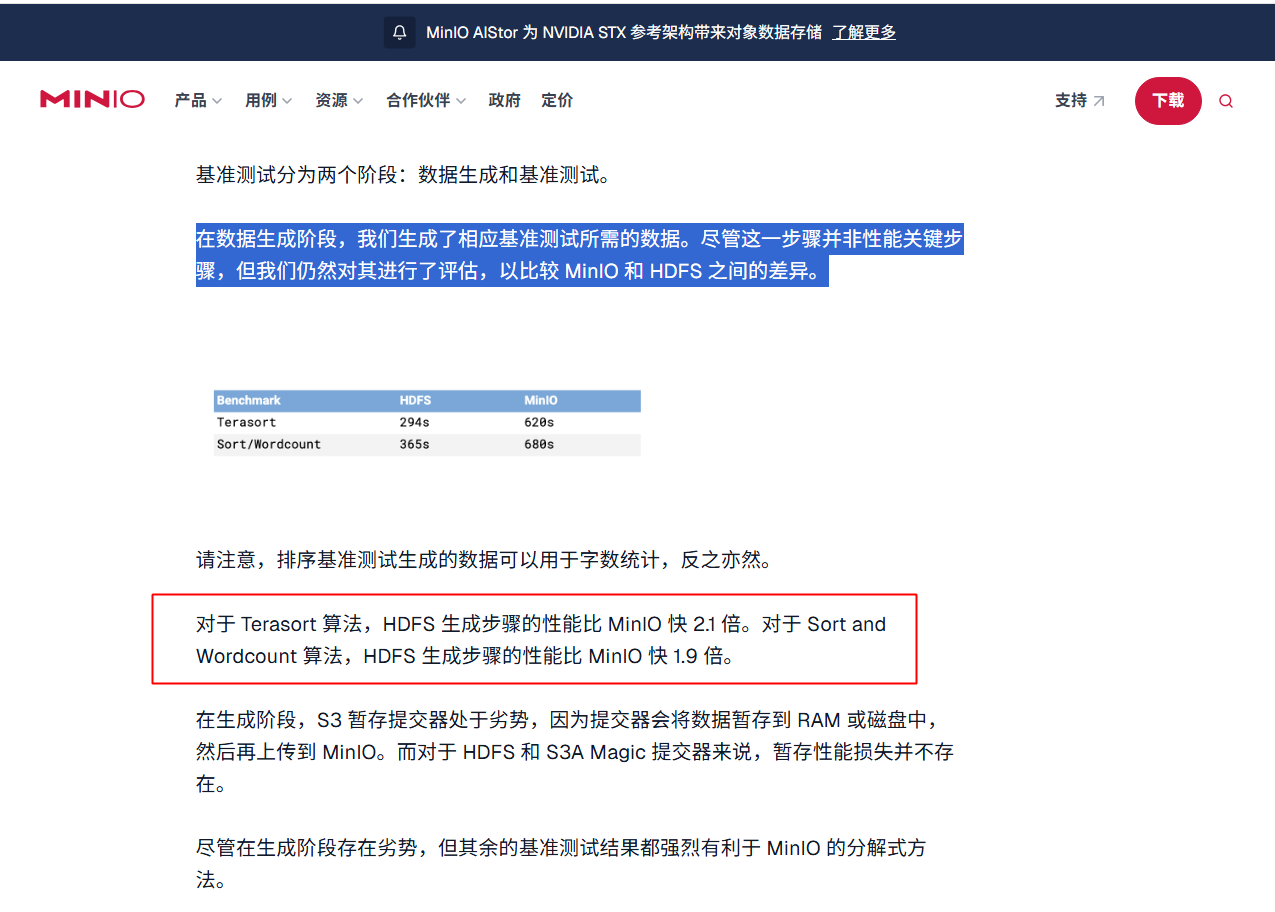
Task: Click the 620s table cell
Action: click(539, 422)
